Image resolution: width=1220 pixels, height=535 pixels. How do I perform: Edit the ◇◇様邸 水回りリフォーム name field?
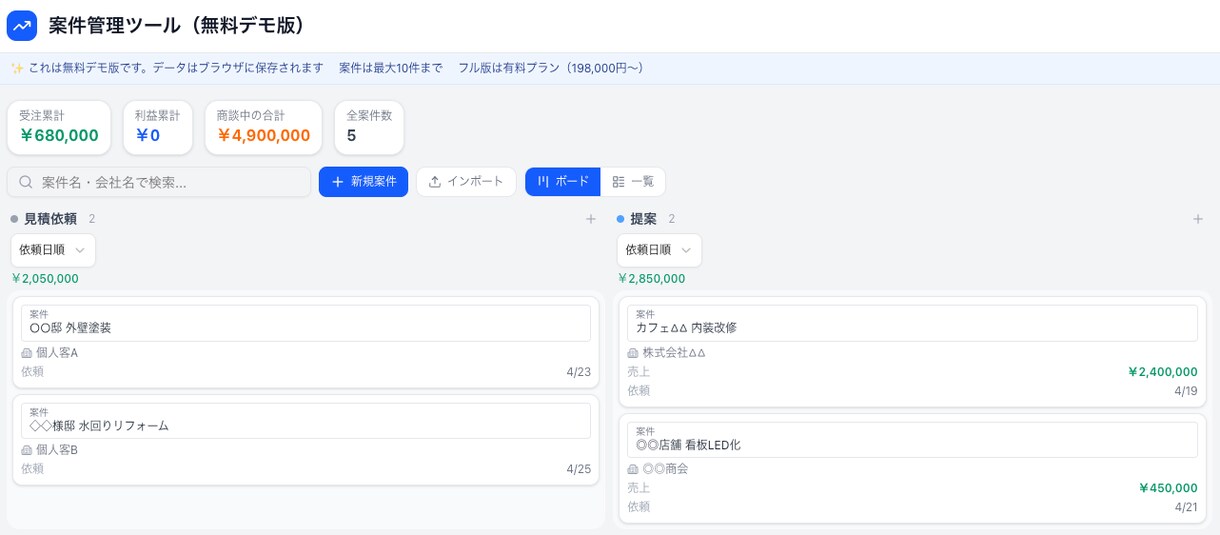click(x=306, y=421)
